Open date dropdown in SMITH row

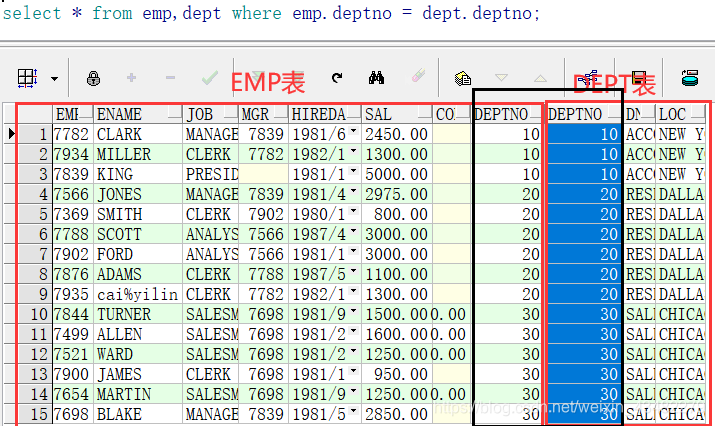click(x=353, y=212)
